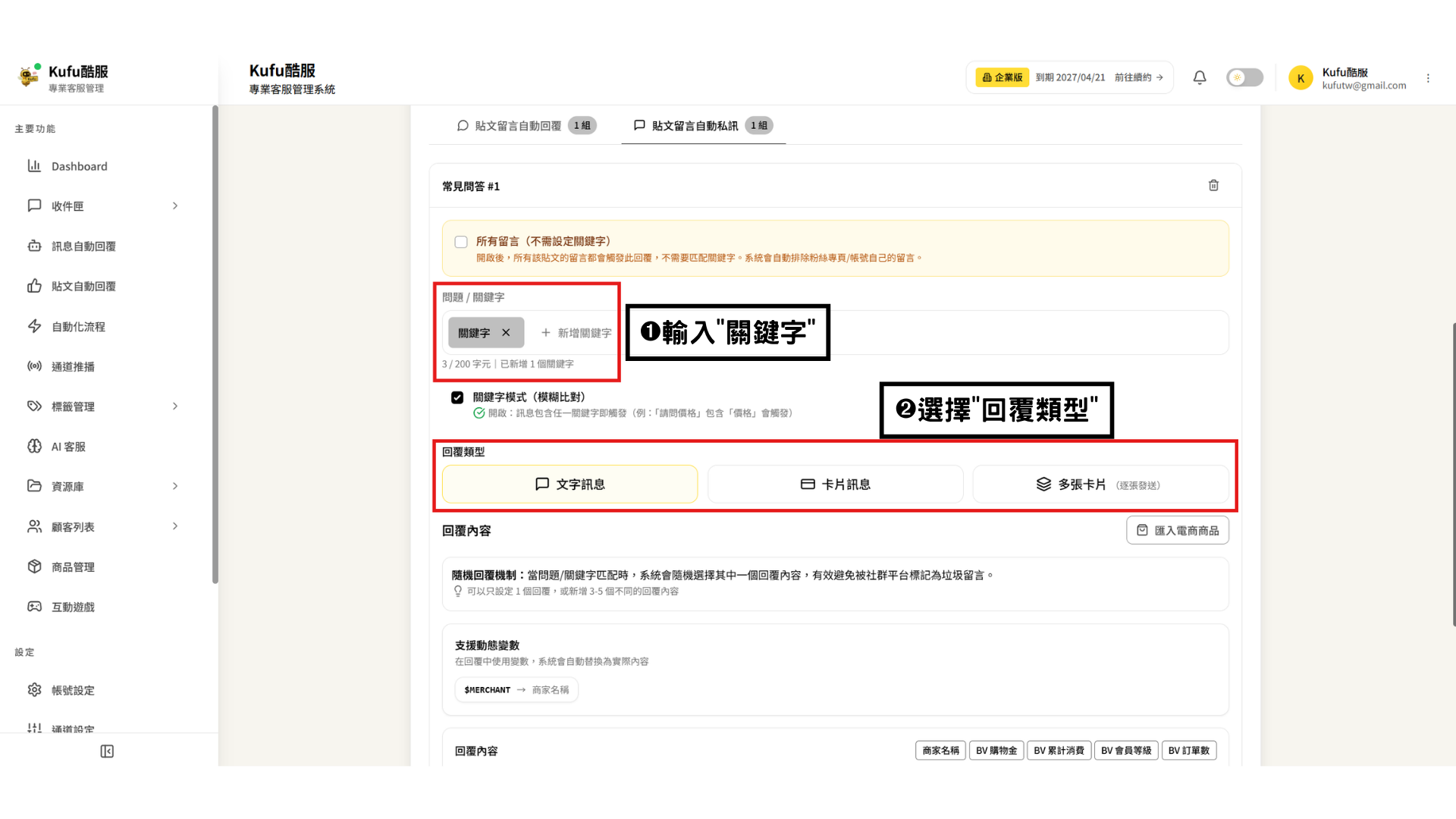This screenshot has height=819, width=1456.
Task: Click the Kufu bee logo
Action: [x=29, y=76]
